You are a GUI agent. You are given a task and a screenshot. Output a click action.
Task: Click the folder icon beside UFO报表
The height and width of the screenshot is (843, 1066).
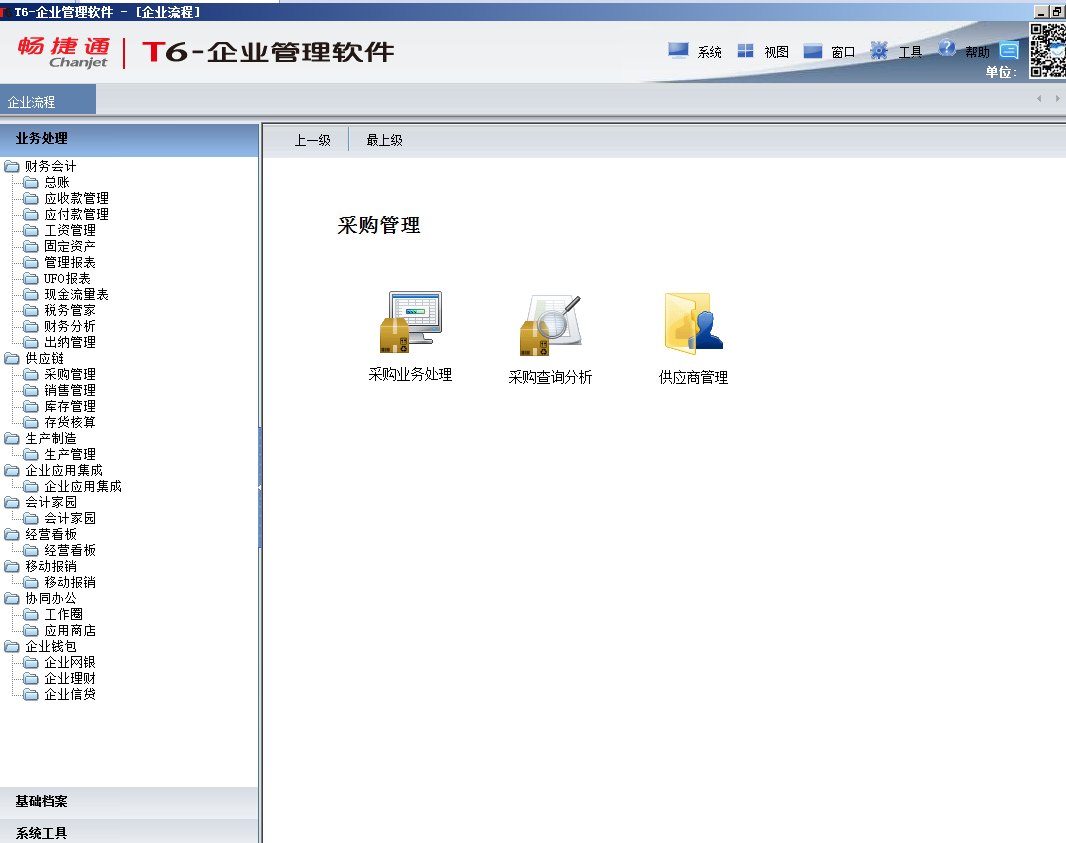(x=31, y=279)
